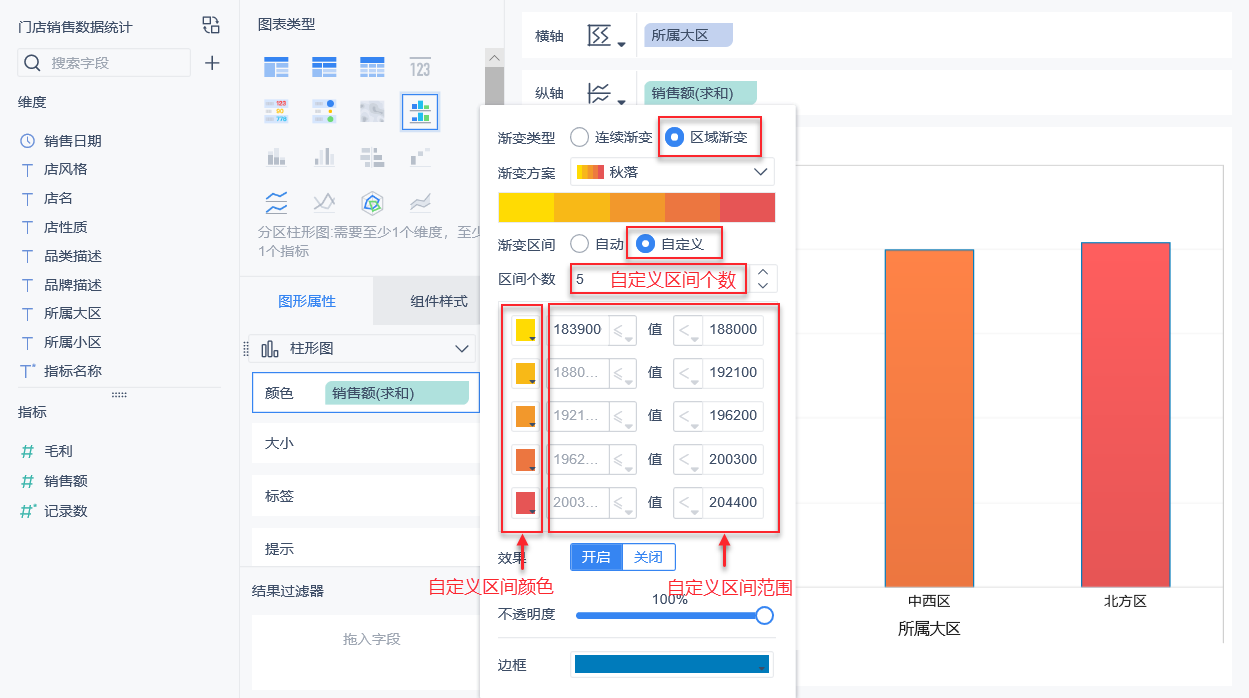The width and height of the screenshot is (1249, 698).
Task: Select the waterfall chart icon
Action: [x=420, y=157]
